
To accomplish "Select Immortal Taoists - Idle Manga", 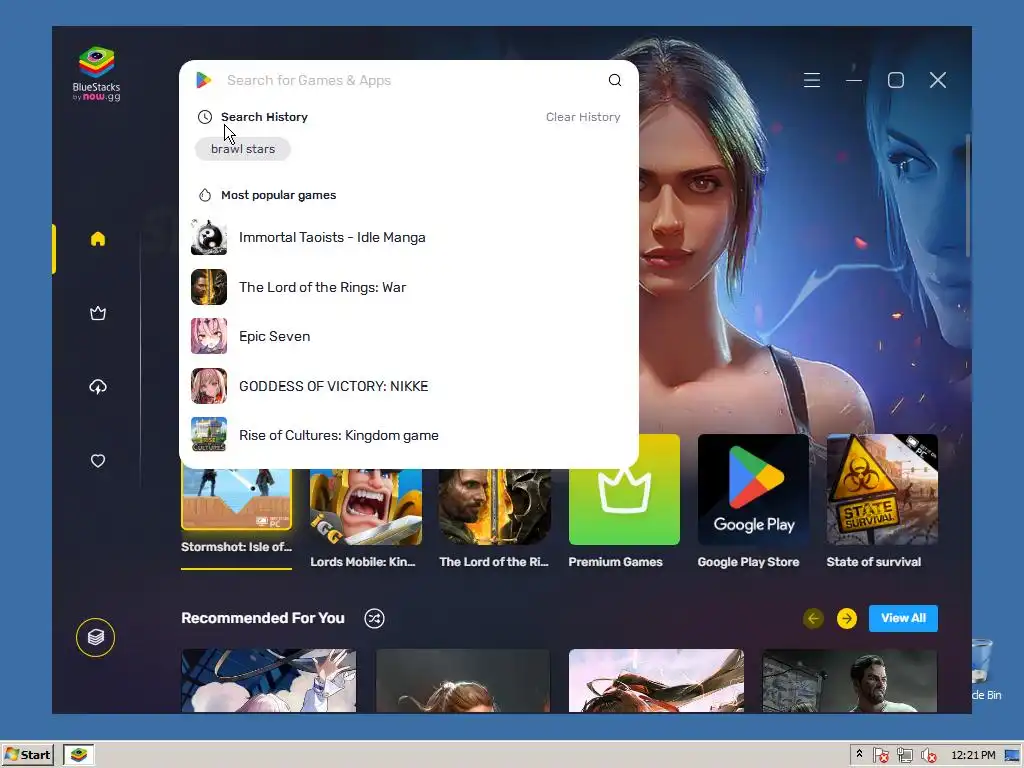I will 408,238.
